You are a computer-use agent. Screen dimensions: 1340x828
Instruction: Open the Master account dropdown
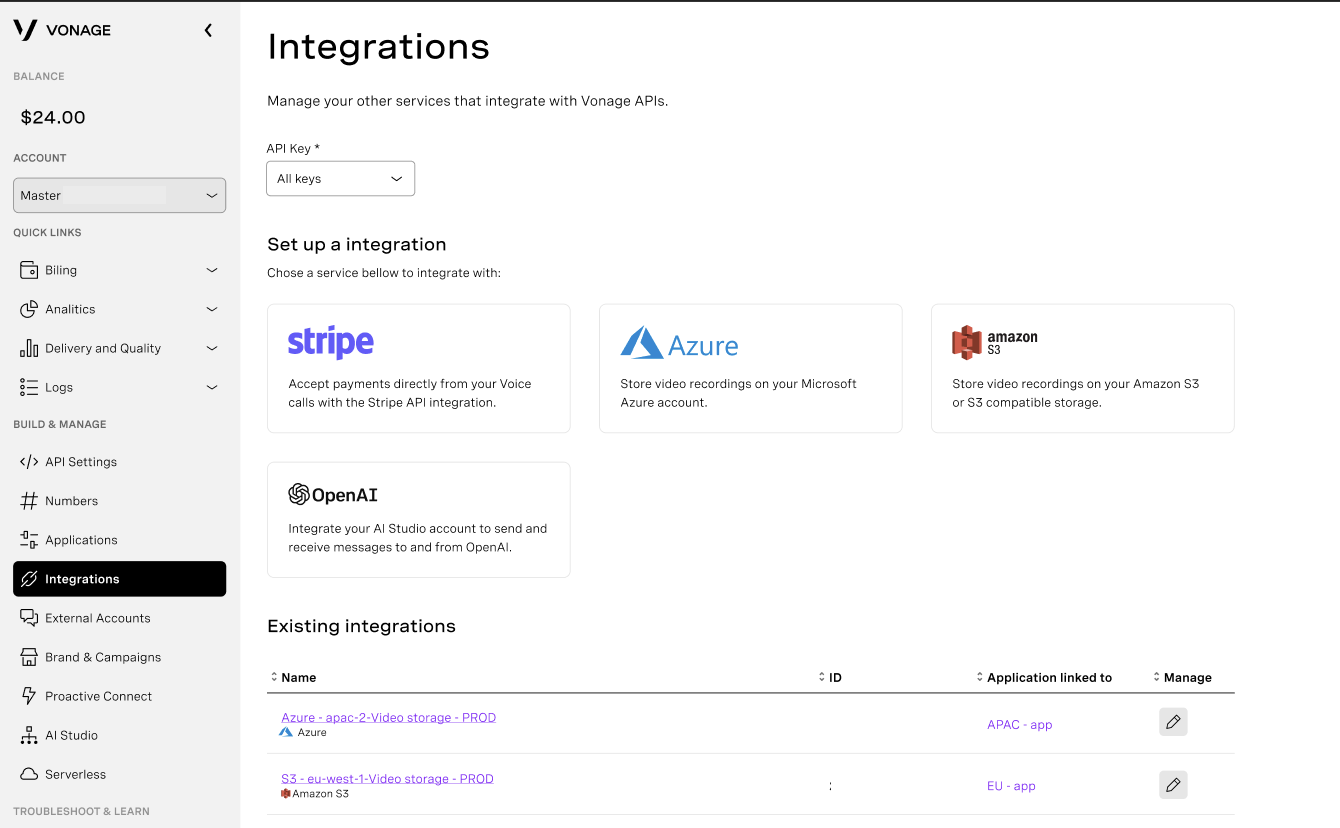click(119, 196)
